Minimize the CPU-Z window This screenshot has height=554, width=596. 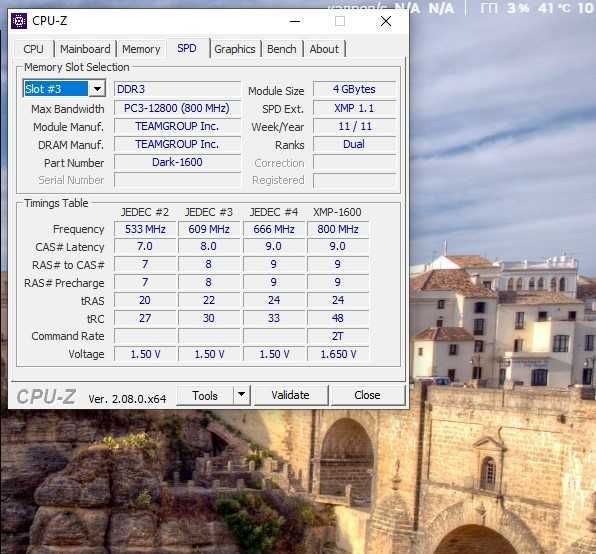pos(295,21)
